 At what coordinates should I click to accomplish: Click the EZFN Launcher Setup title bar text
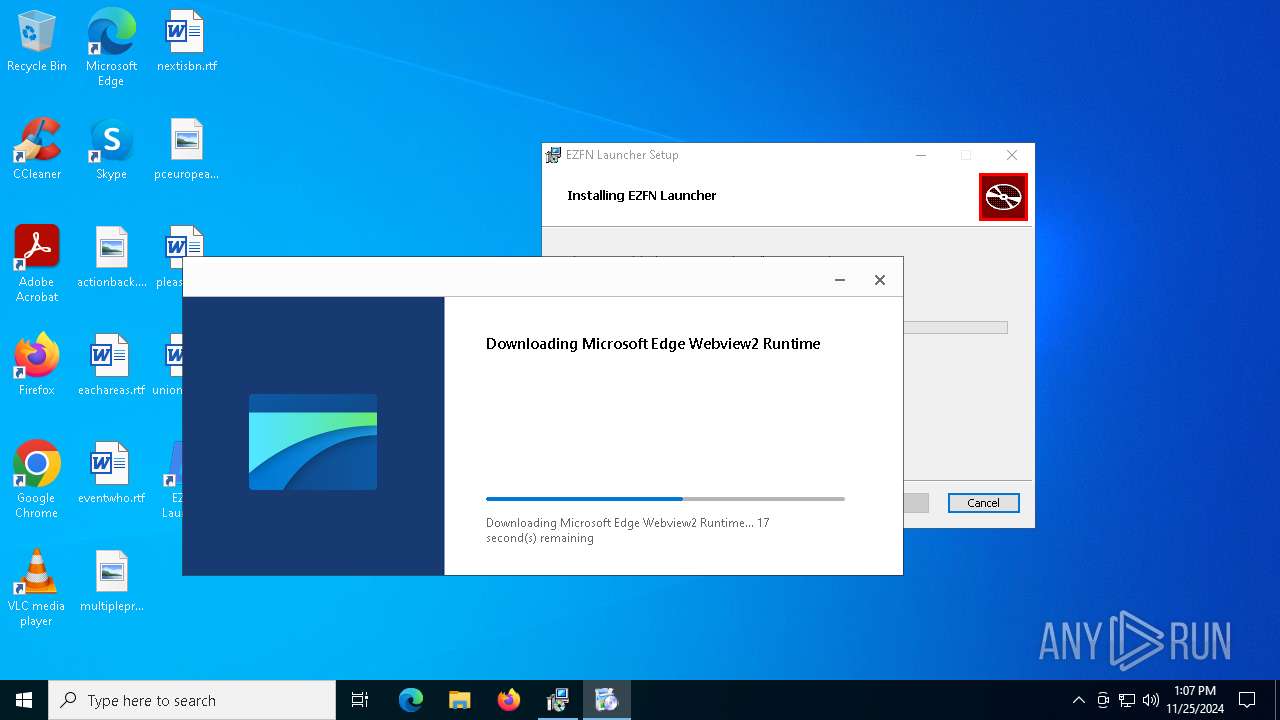[x=622, y=155]
